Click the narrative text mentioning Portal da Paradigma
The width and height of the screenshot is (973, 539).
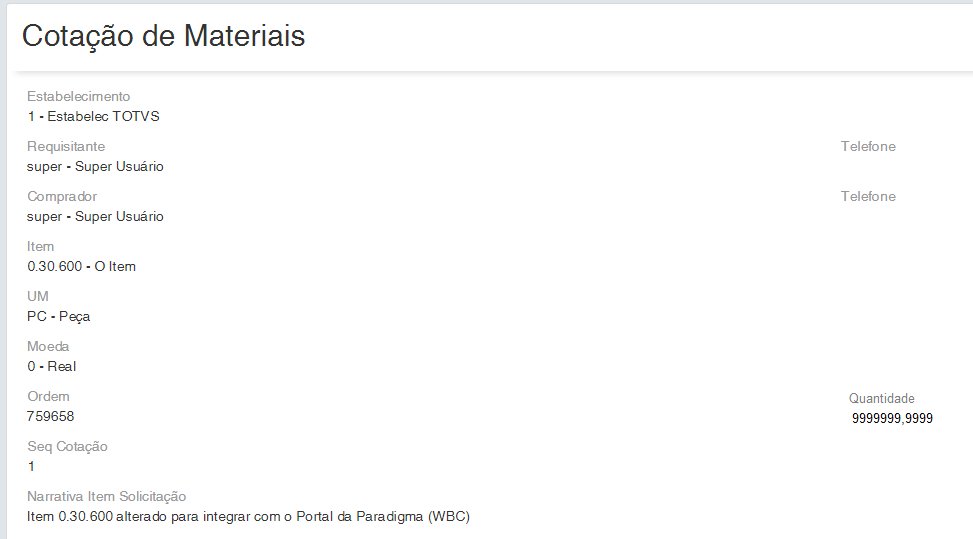(x=249, y=516)
